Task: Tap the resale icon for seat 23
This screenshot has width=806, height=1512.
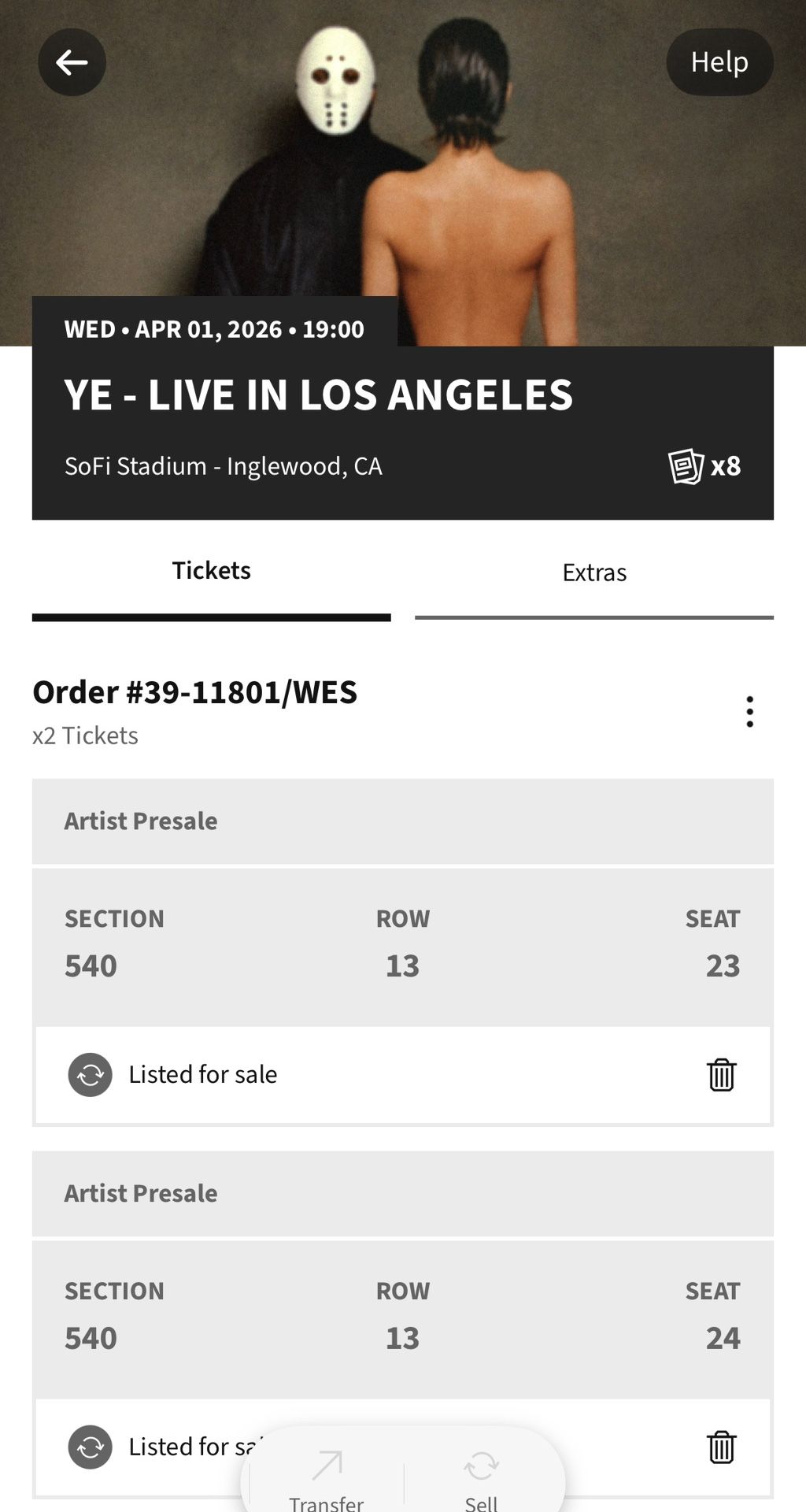Action: 91,1075
